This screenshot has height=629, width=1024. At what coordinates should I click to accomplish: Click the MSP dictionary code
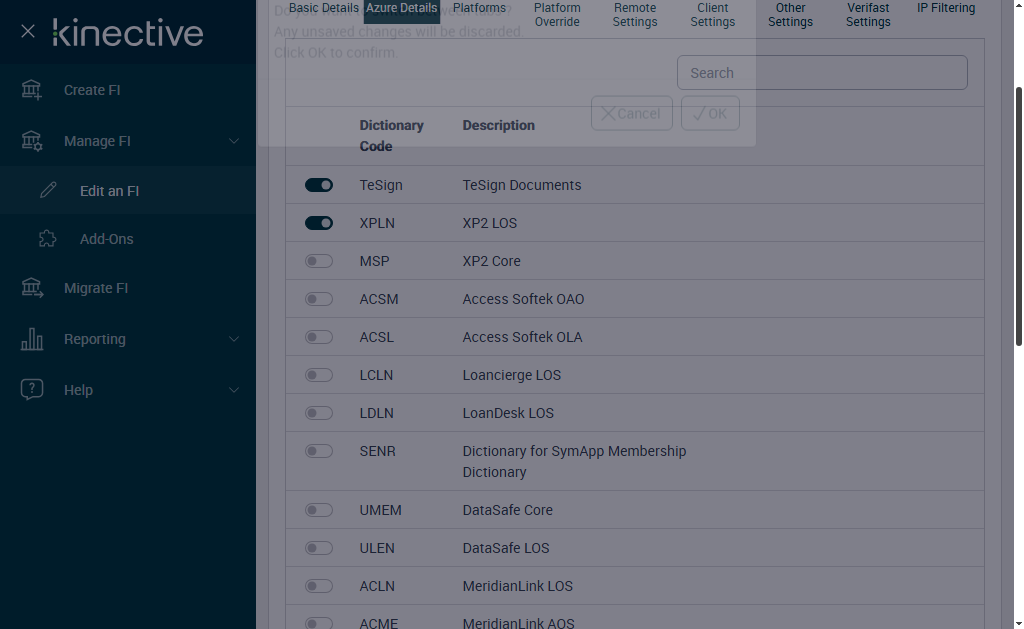click(x=374, y=261)
